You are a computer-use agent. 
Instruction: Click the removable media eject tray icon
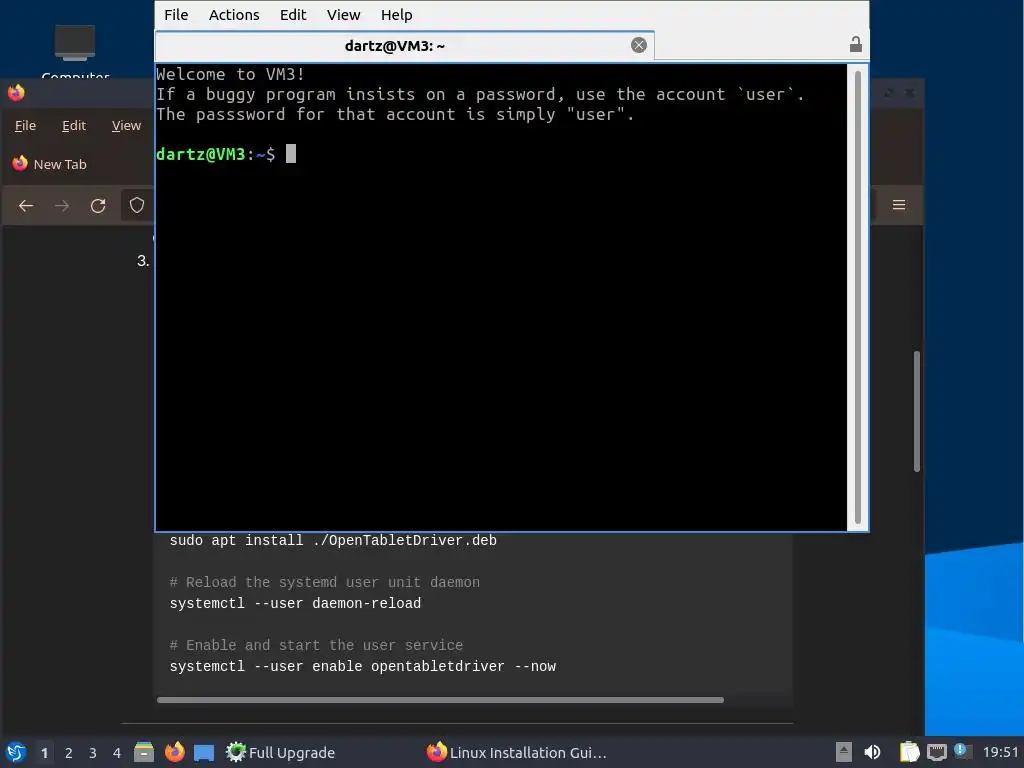tap(844, 752)
